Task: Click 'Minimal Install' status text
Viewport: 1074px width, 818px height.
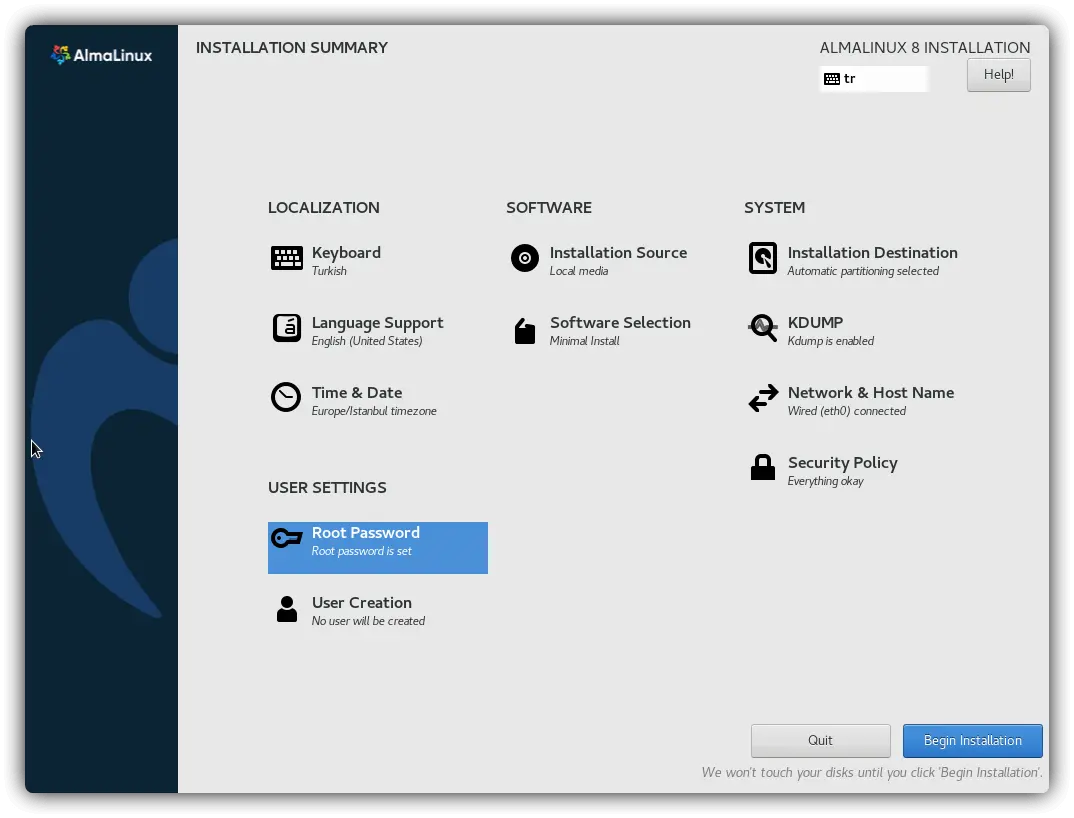Action: 584,340
